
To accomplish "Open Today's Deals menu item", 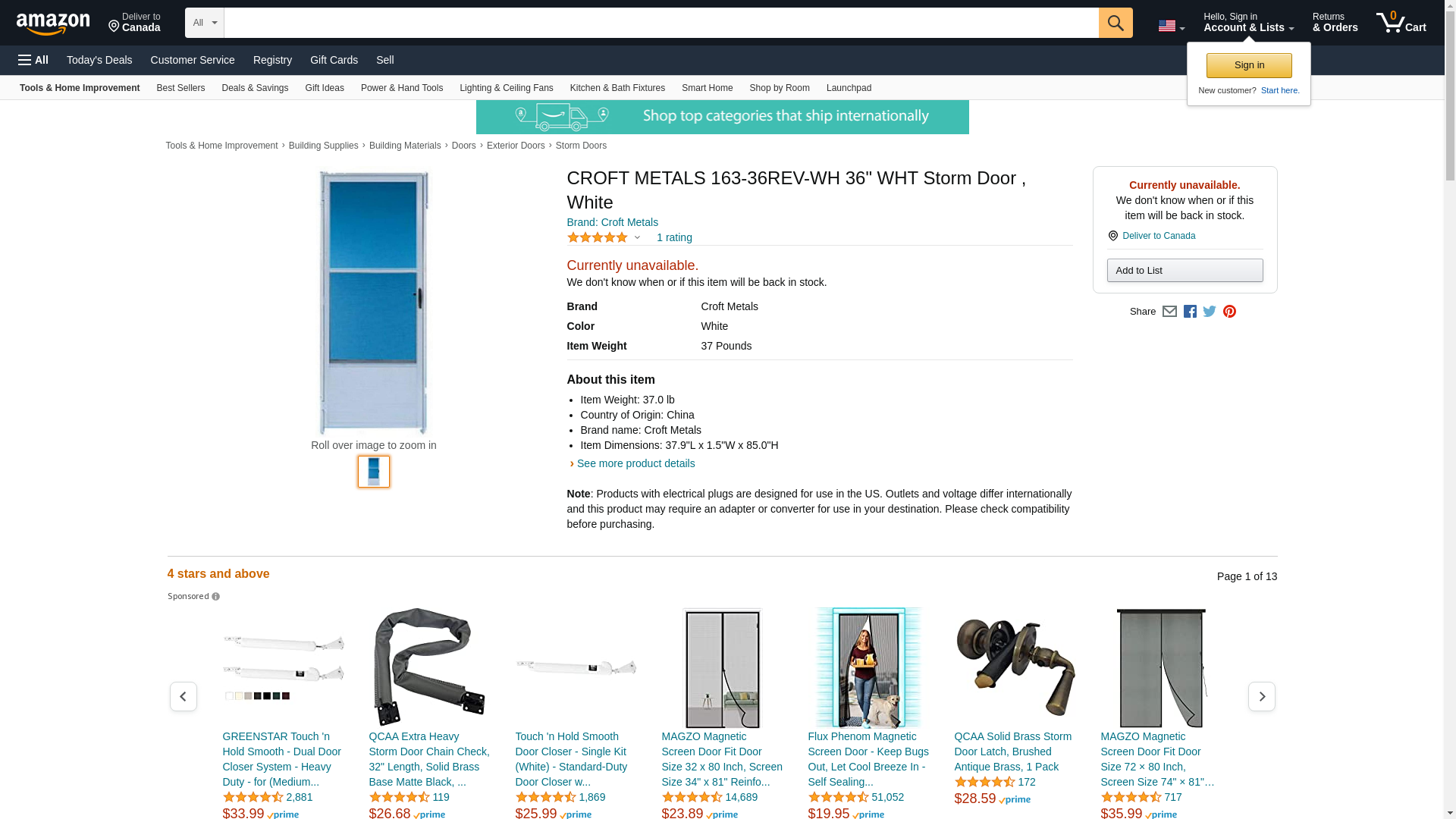I will (x=99, y=60).
